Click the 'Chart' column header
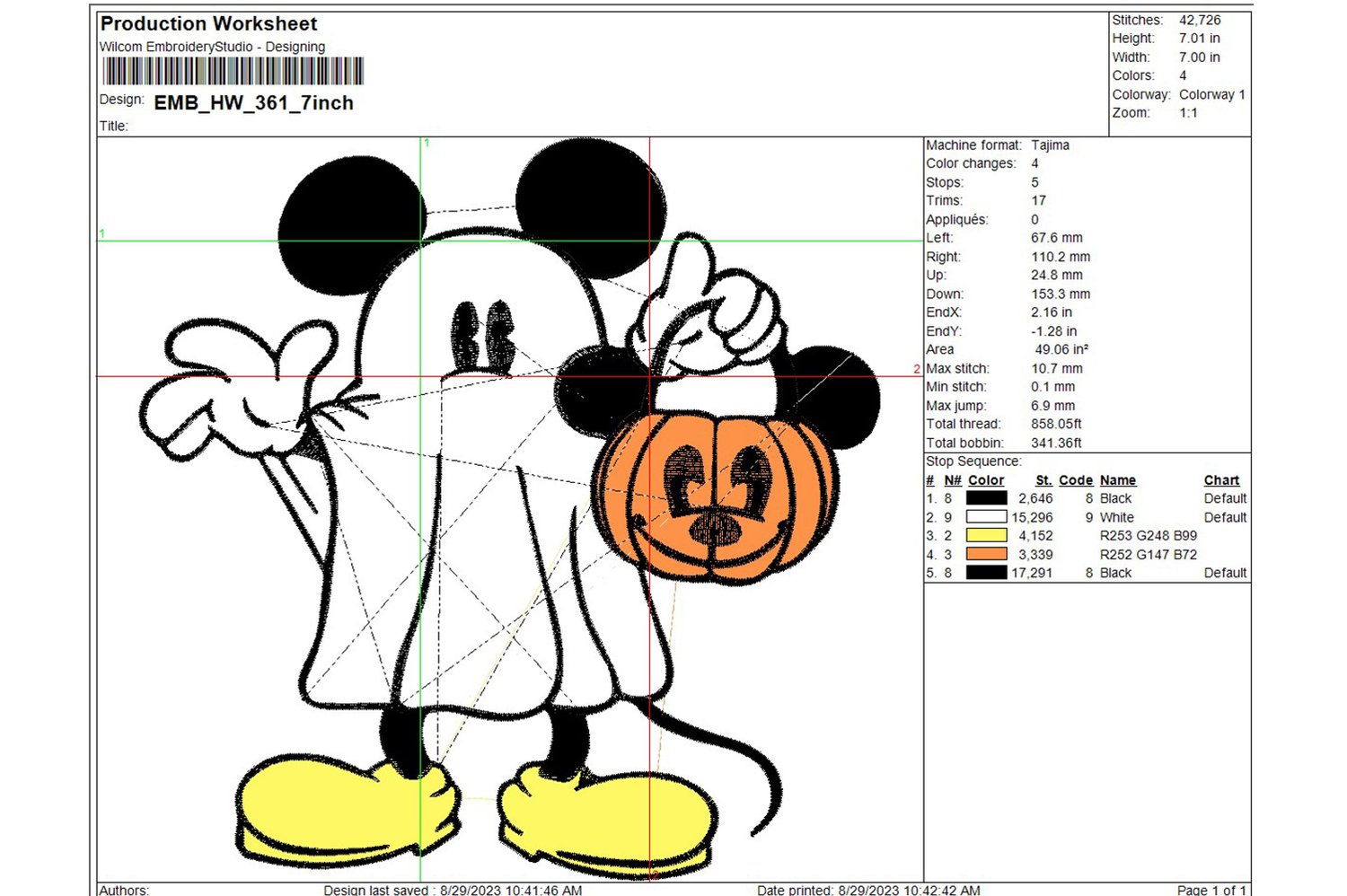 pos(1221,480)
